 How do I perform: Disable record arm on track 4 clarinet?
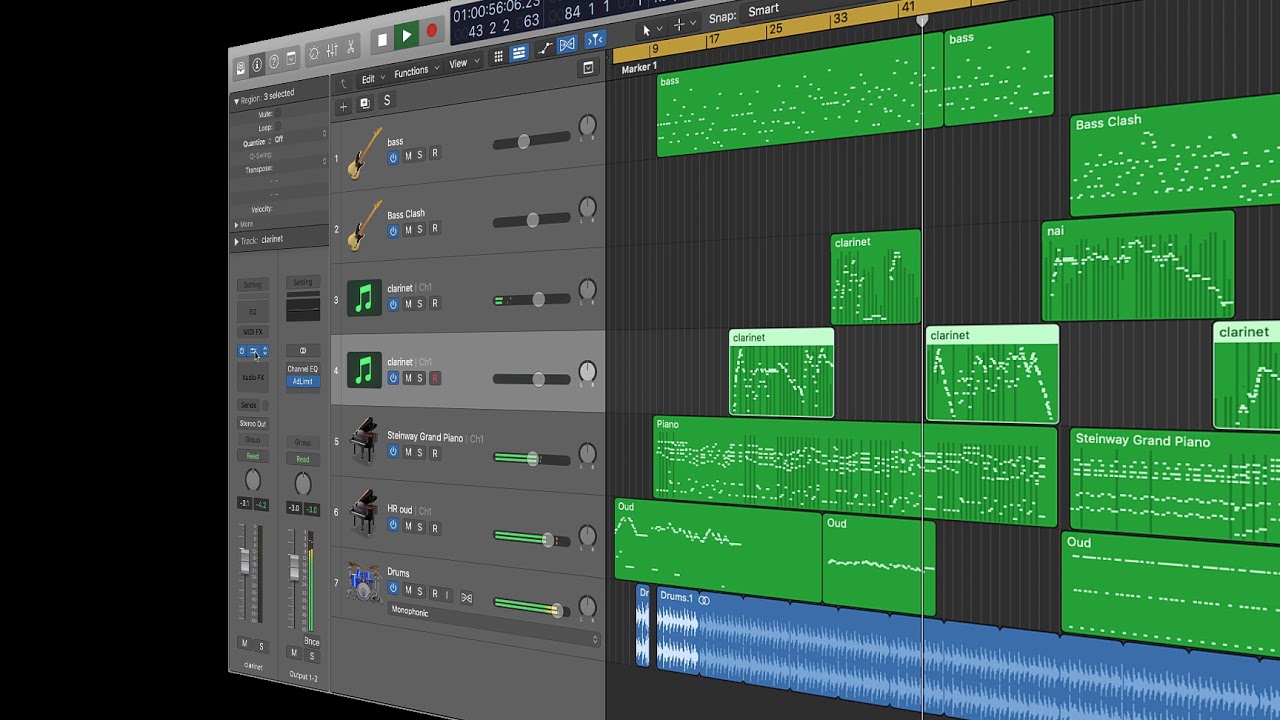(x=435, y=378)
